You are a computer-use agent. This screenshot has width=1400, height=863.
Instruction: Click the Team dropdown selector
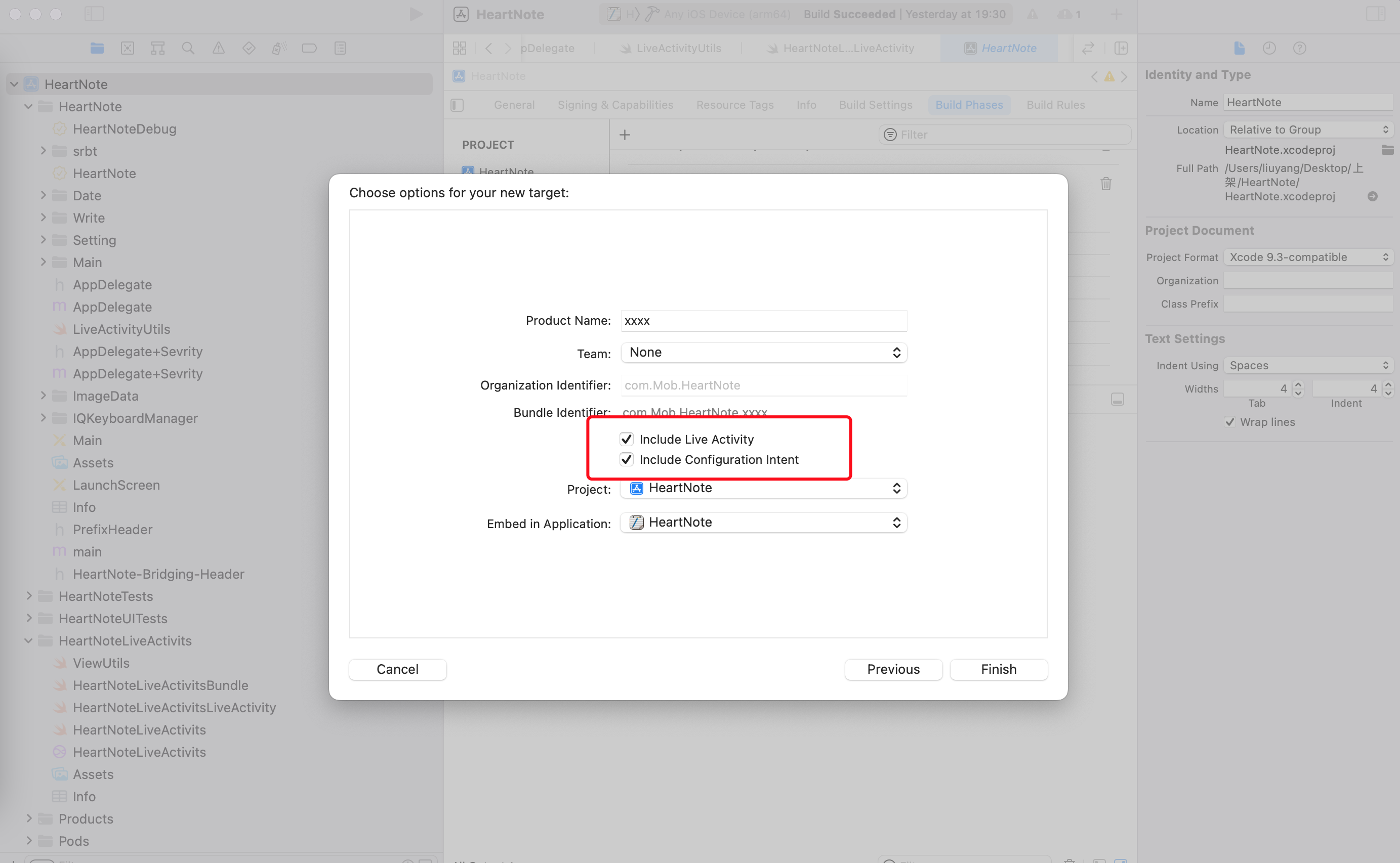(763, 352)
